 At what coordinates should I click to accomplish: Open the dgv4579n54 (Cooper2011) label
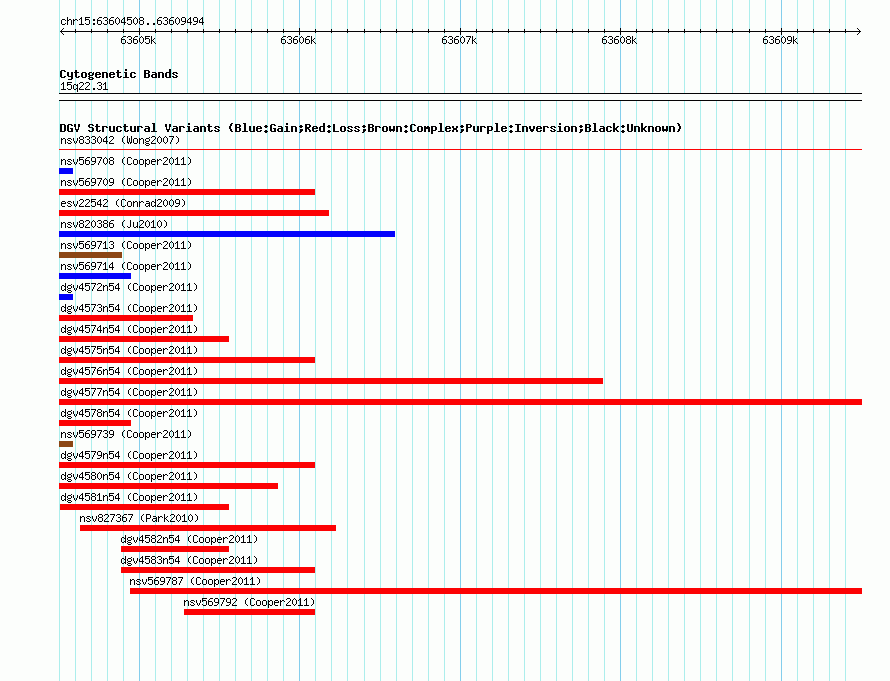click(x=129, y=455)
